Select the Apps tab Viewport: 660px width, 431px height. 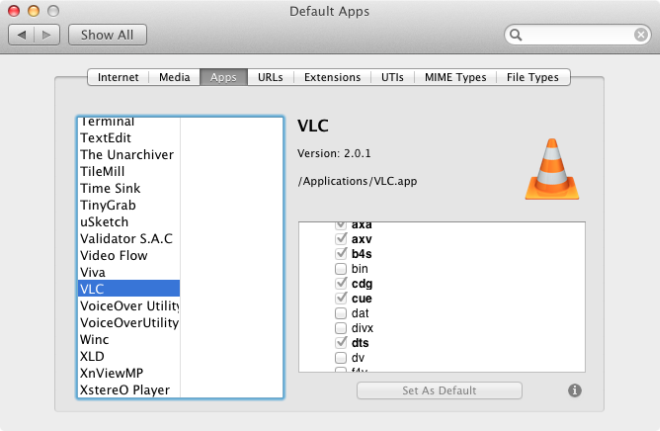pyautogui.click(x=224, y=77)
